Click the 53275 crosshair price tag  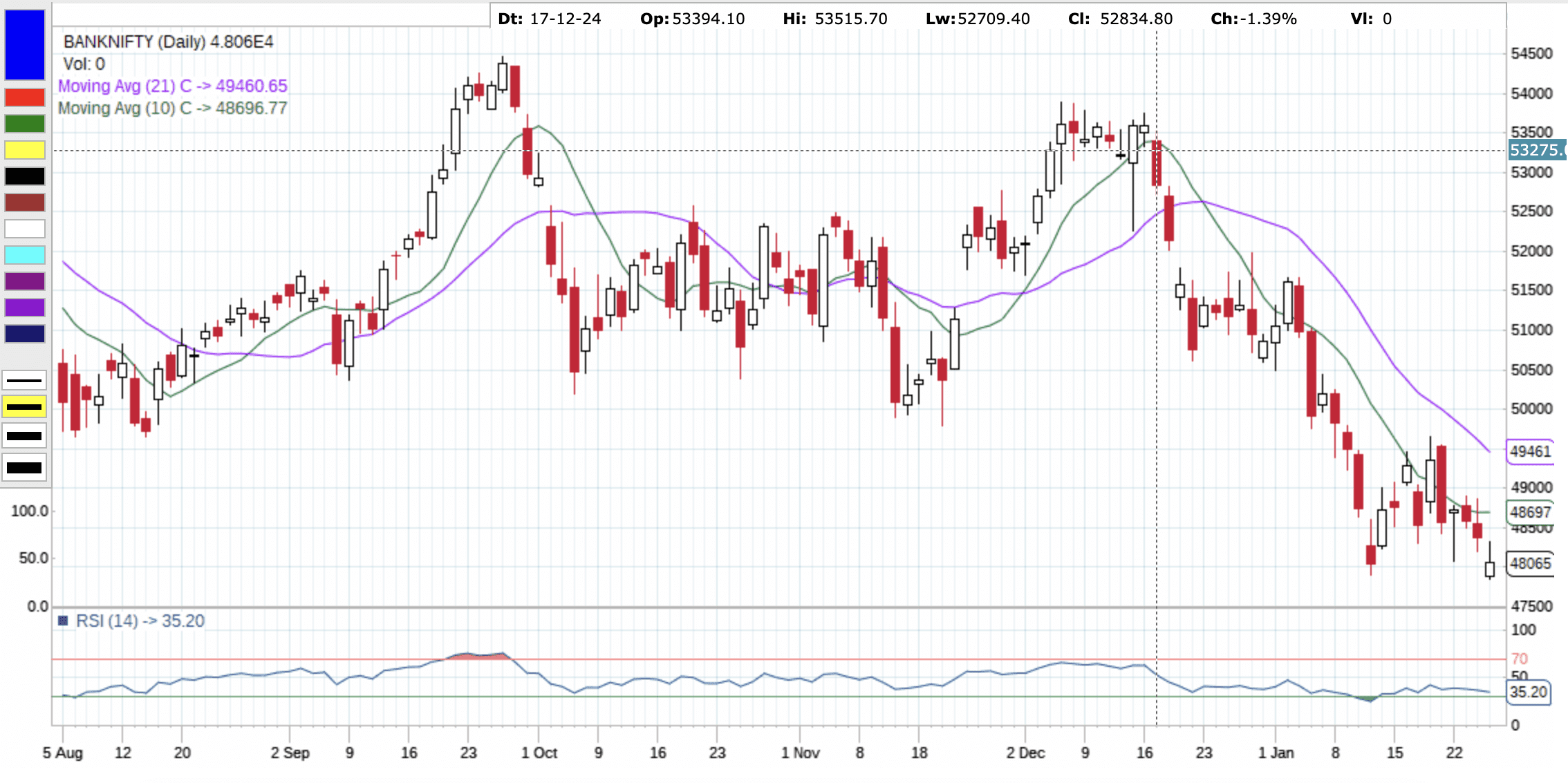coord(1538,150)
